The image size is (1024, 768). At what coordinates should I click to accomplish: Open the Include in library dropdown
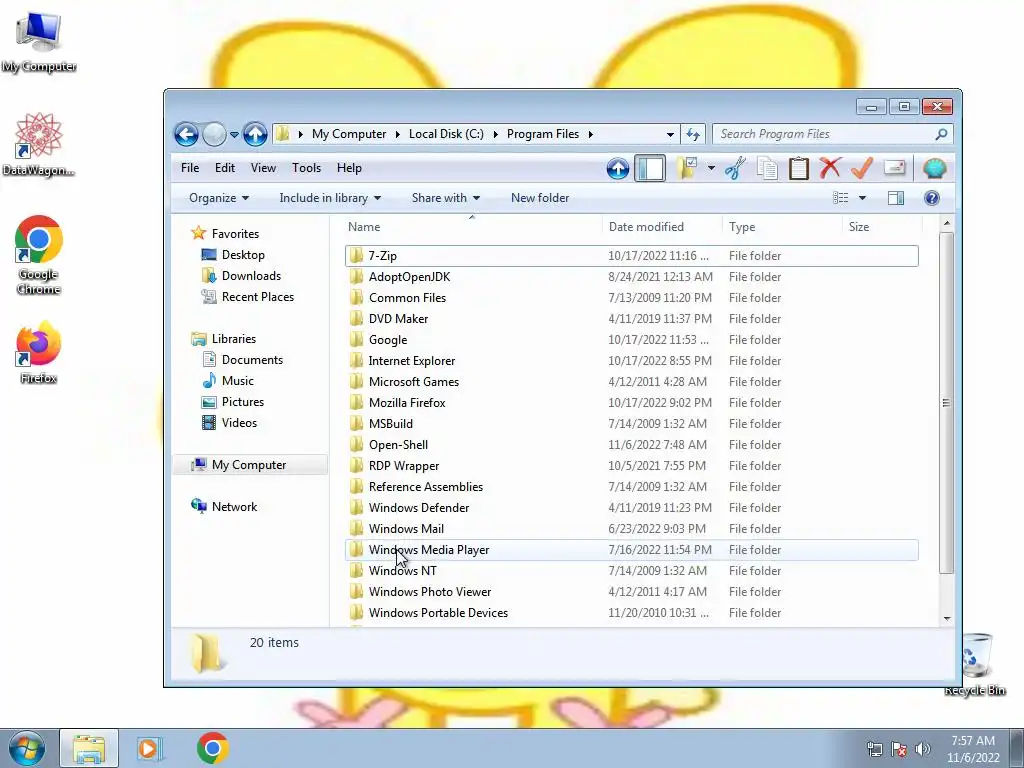tap(330, 198)
